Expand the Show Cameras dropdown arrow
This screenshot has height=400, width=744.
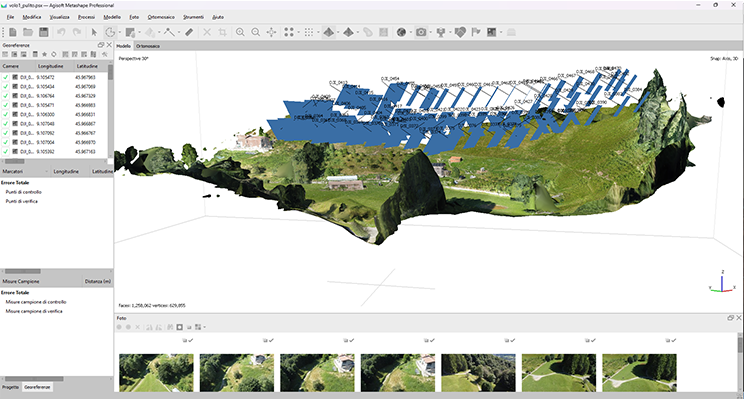pos(430,32)
